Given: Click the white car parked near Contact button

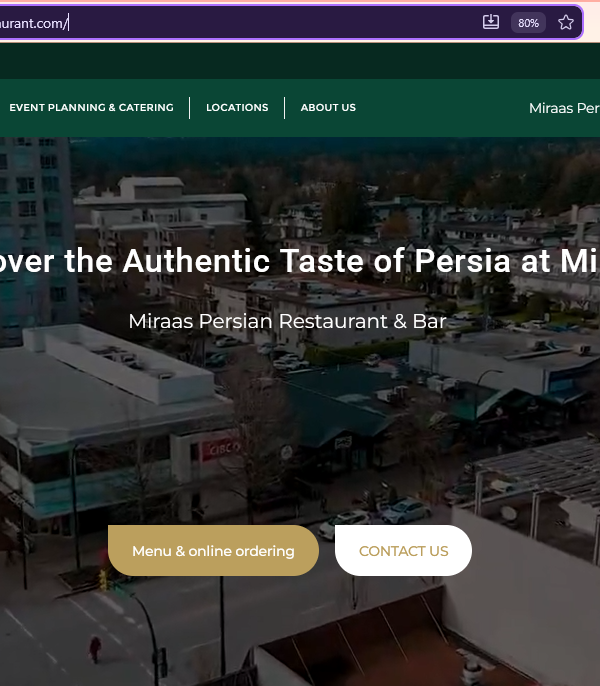Looking at the screenshot, I should (346, 522).
